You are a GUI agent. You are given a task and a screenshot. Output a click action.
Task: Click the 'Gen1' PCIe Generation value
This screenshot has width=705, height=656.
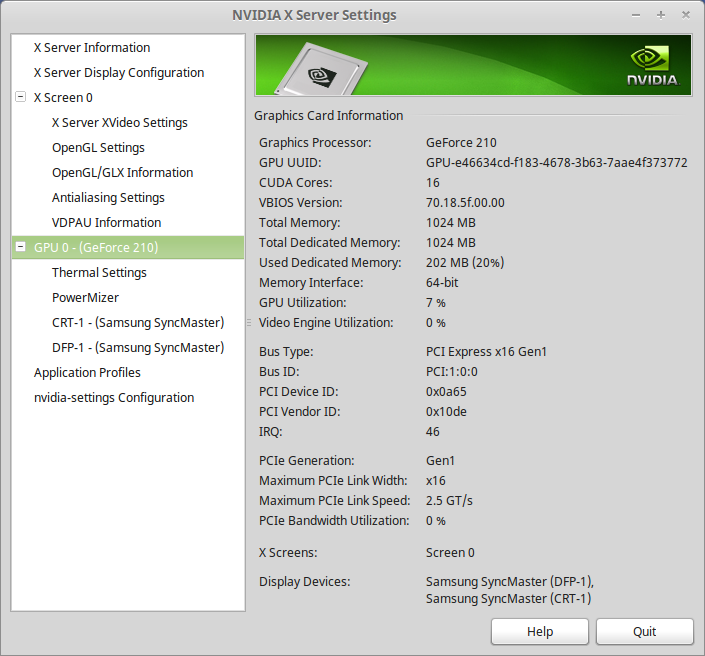click(x=440, y=461)
